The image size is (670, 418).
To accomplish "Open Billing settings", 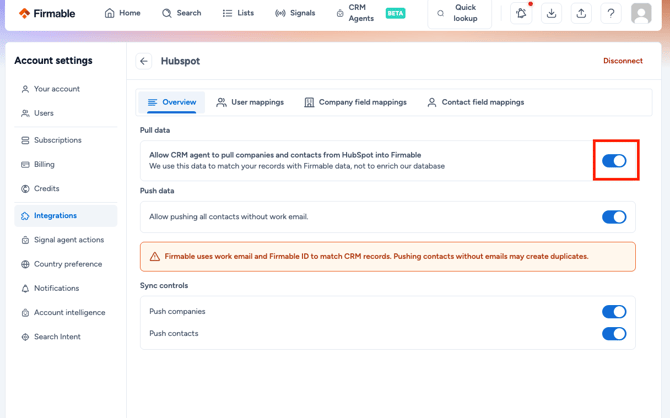I will pyautogui.click(x=66, y=165).
